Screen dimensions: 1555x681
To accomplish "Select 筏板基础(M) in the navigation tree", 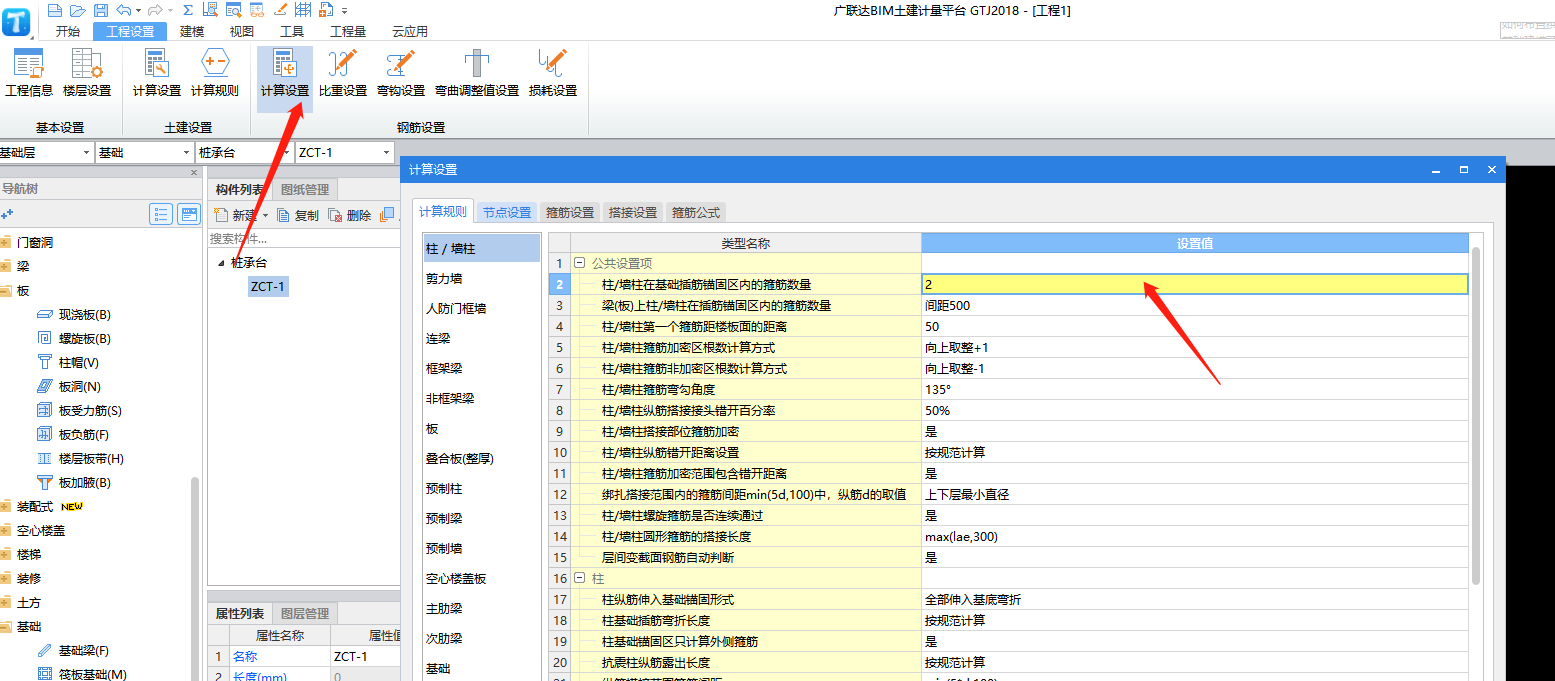I will (x=93, y=675).
